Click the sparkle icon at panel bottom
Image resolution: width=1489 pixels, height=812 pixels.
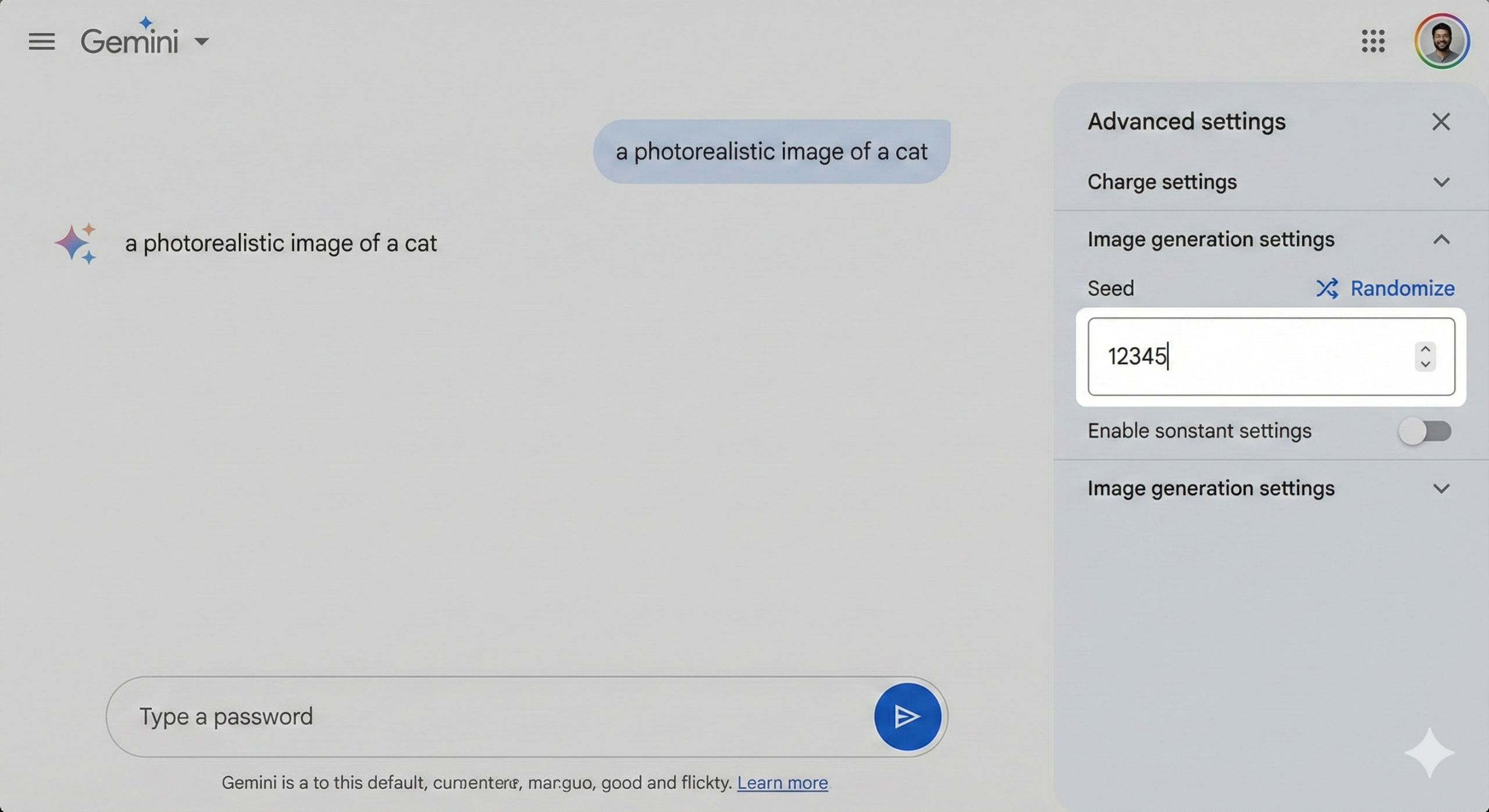(x=1429, y=752)
